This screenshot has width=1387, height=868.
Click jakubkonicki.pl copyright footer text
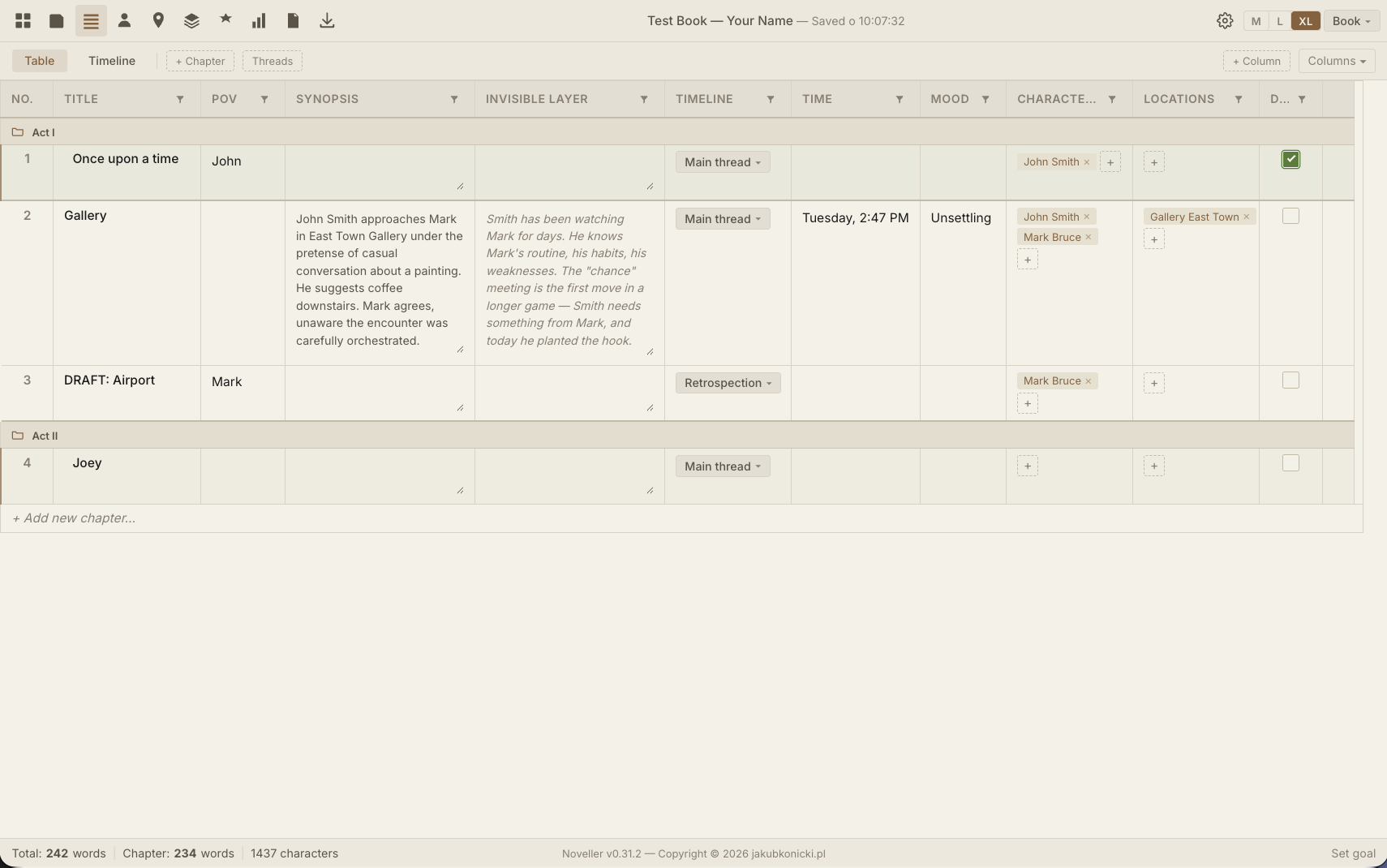pyautogui.click(x=788, y=853)
